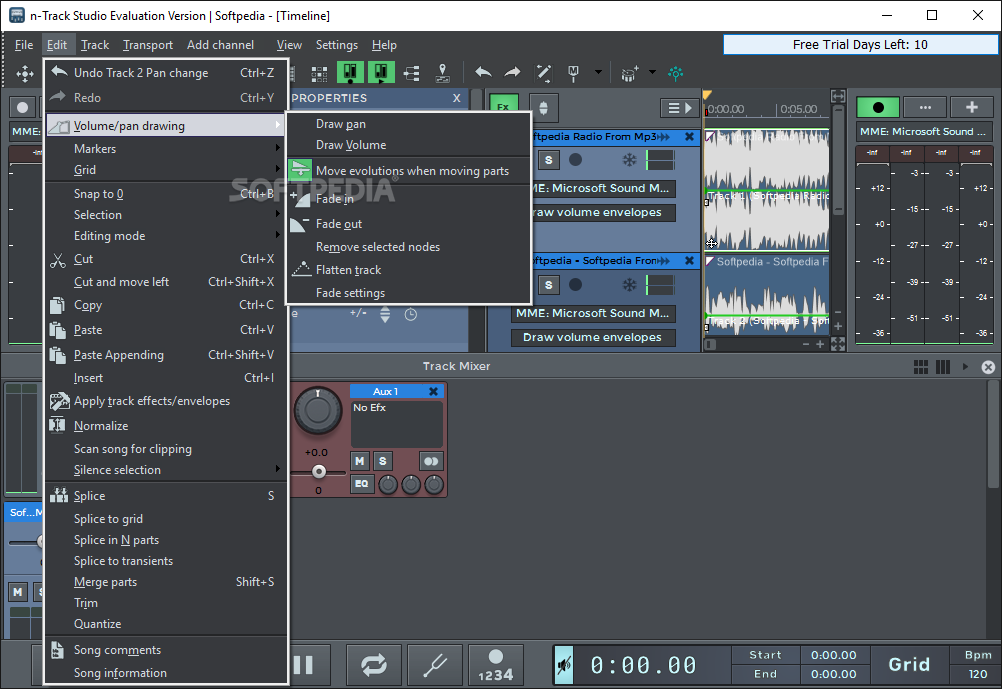Open the File menu
1002x689 pixels.
tap(24, 45)
